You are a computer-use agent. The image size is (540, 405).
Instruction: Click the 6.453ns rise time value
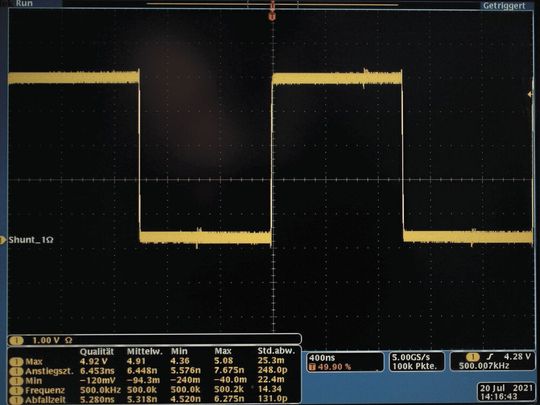[97, 371]
